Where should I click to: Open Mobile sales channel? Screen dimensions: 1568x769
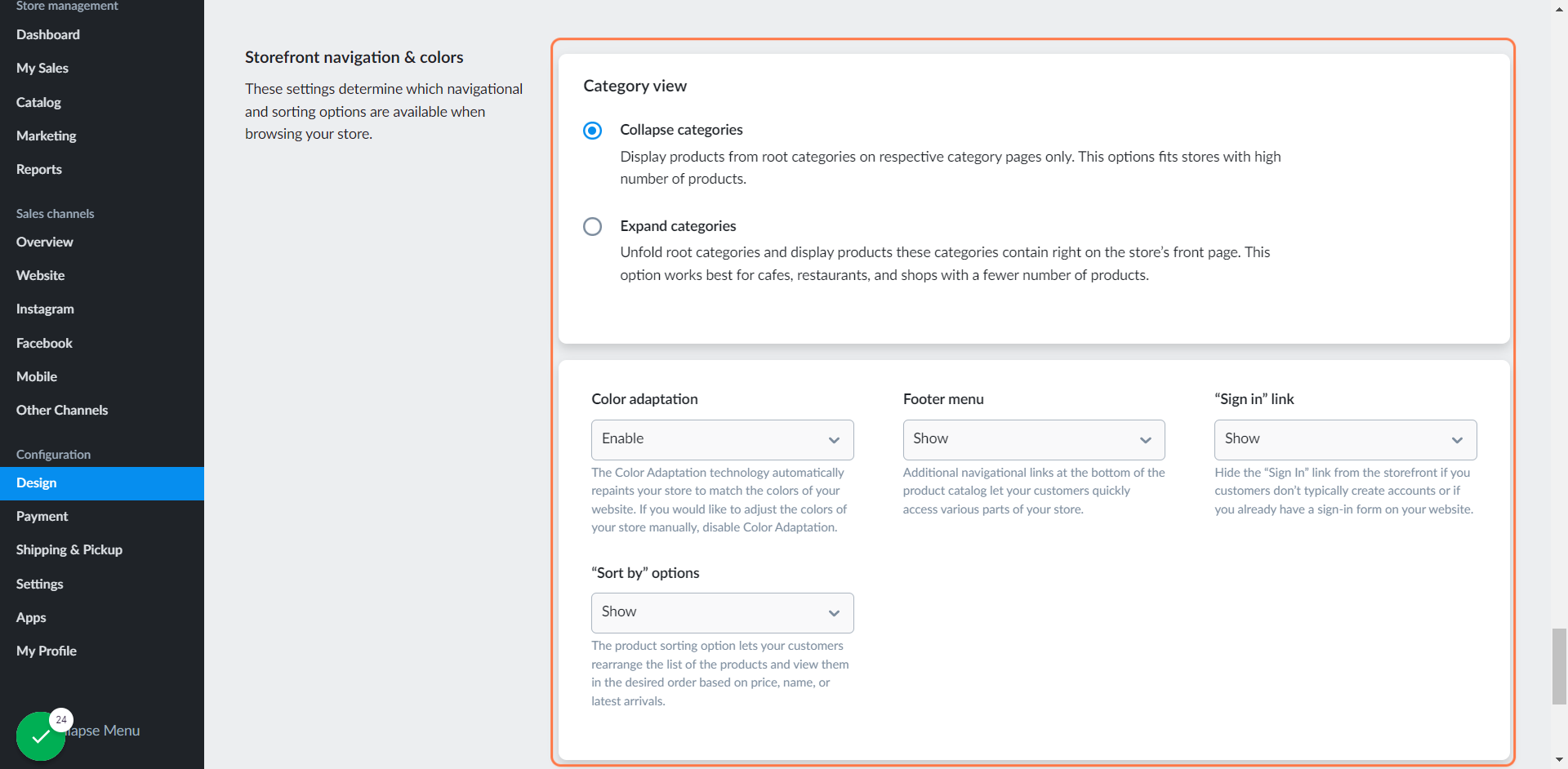(37, 376)
